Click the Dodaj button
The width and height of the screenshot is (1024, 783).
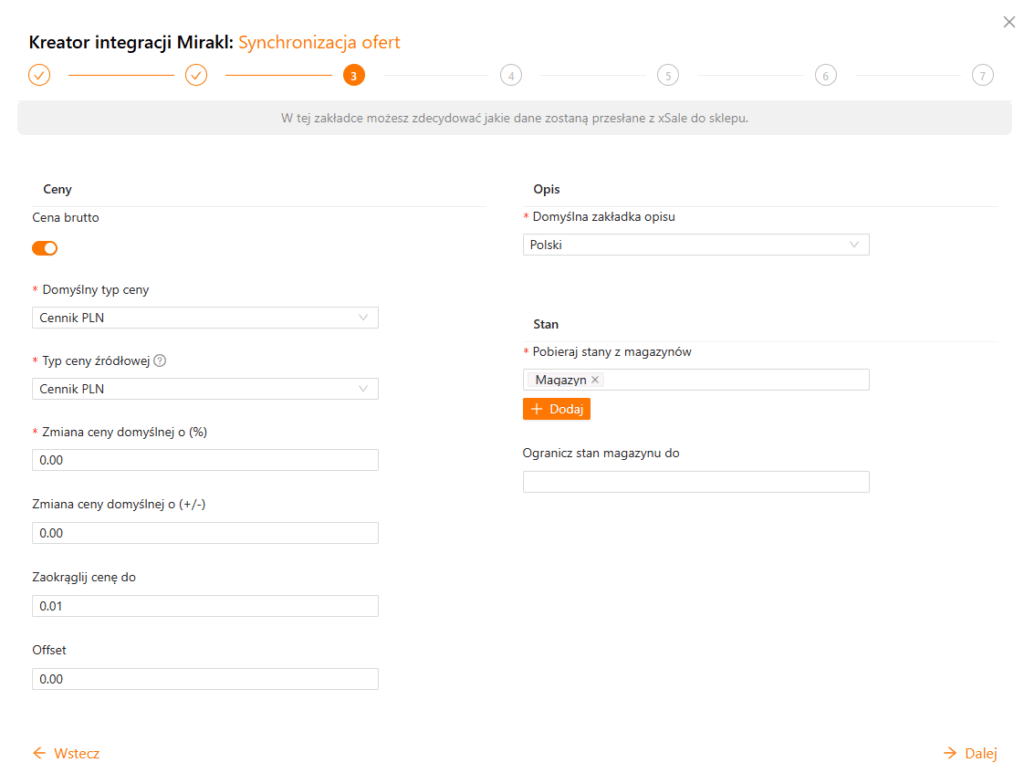tap(556, 409)
